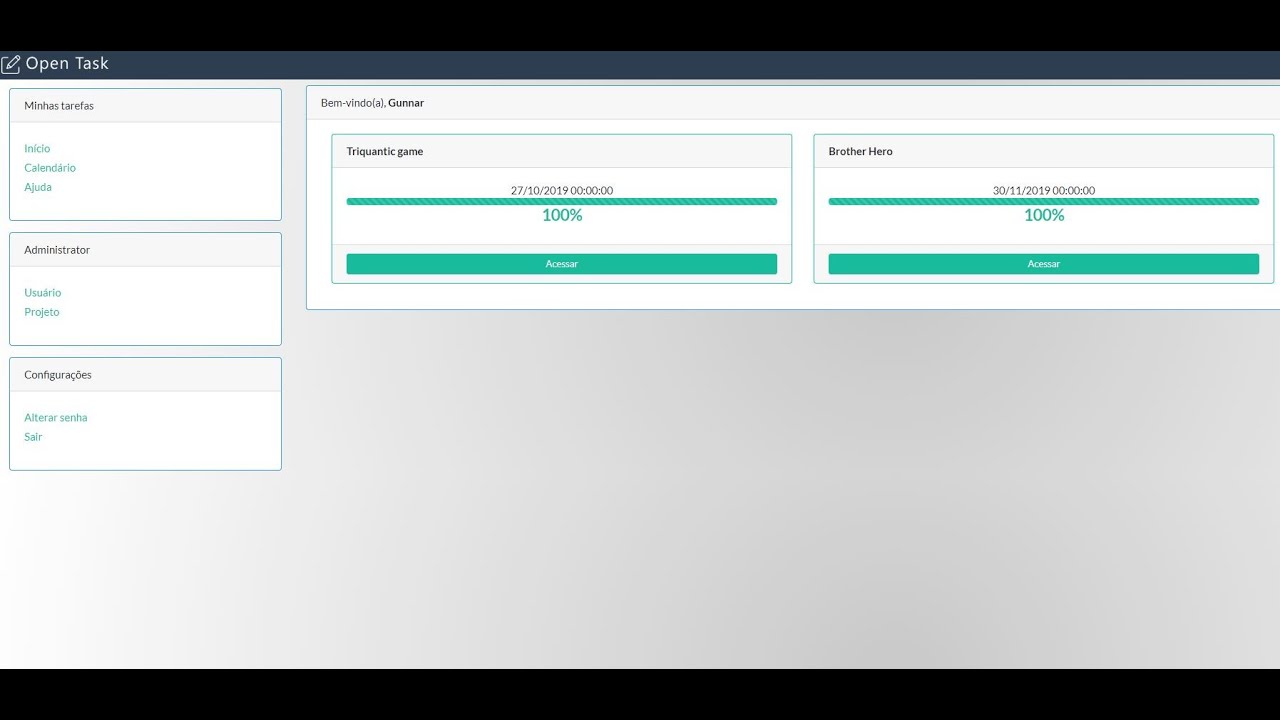1280x720 pixels.
Task: Open the Calendário link
Action: (x=50, y=168)
